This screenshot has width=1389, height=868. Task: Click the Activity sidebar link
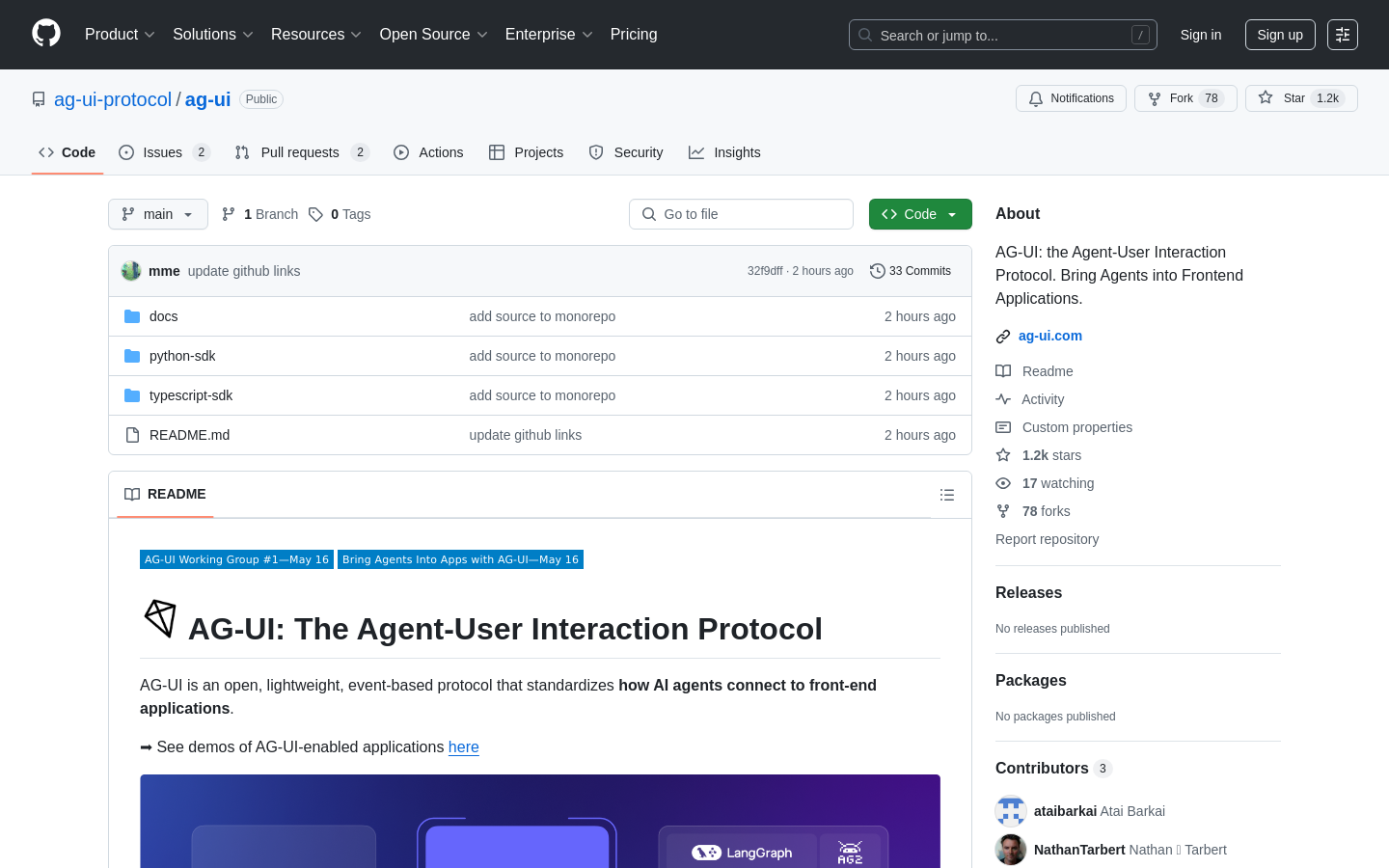pos(1030,399)
